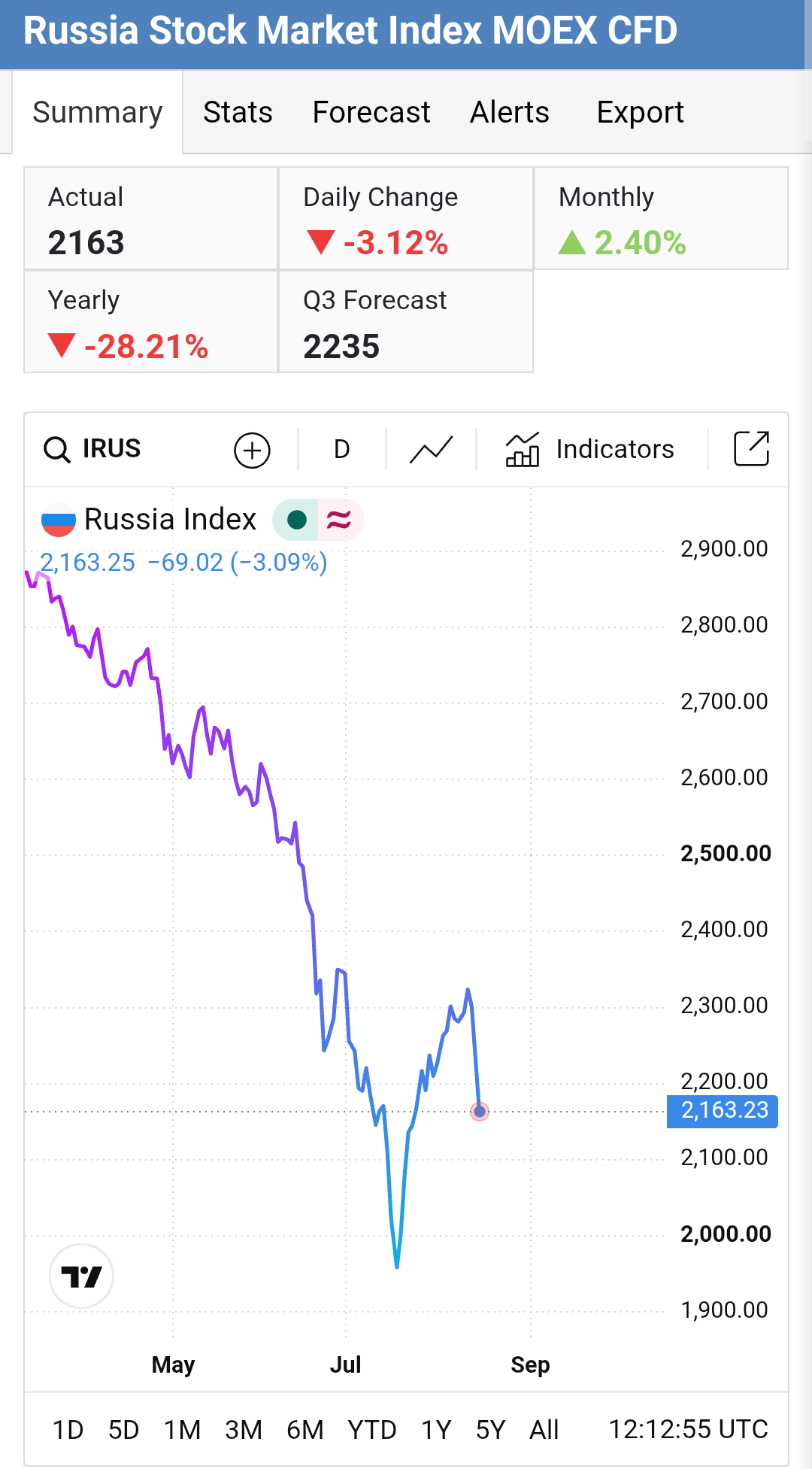The height and width of the screenshot is (1469, 812).
Task: Open chart in popup via arrow icon
Action: pyautogui.click(x=751, y=449)
